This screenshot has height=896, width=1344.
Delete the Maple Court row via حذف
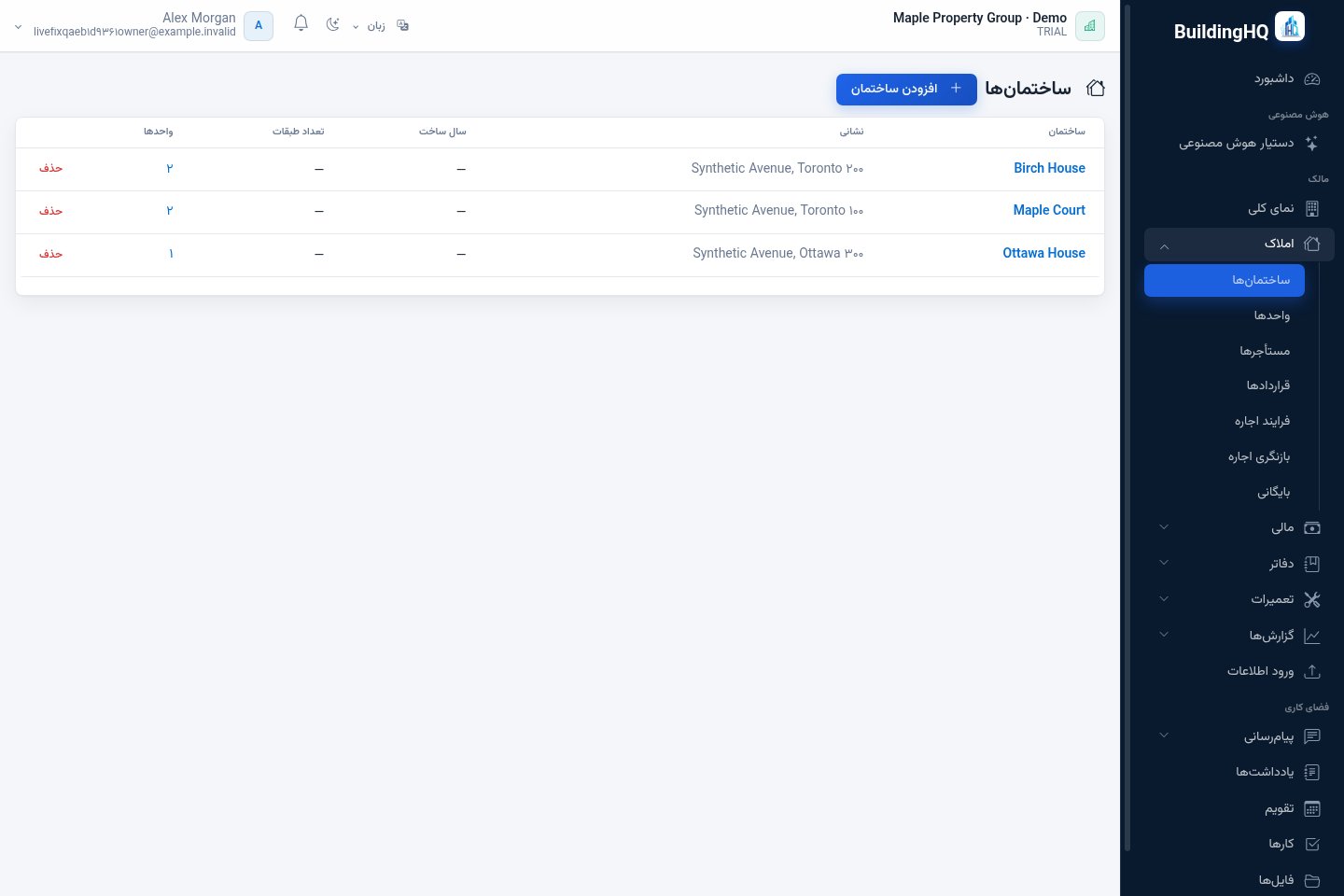[x=50, y=211]
